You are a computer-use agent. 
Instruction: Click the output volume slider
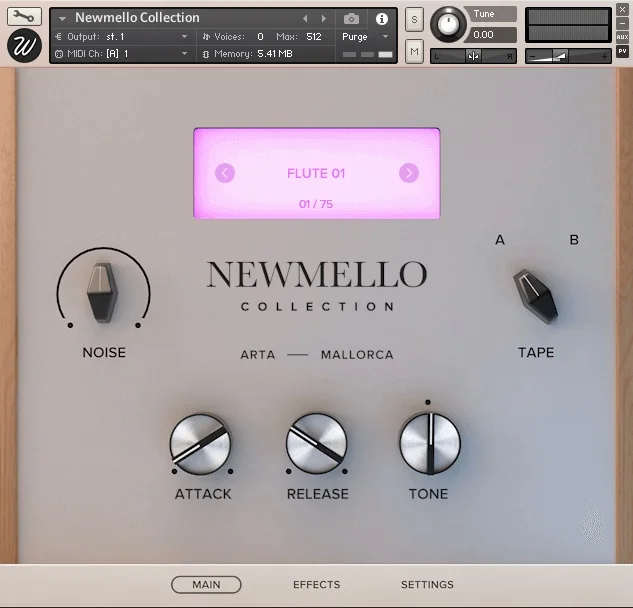[568, 56]
